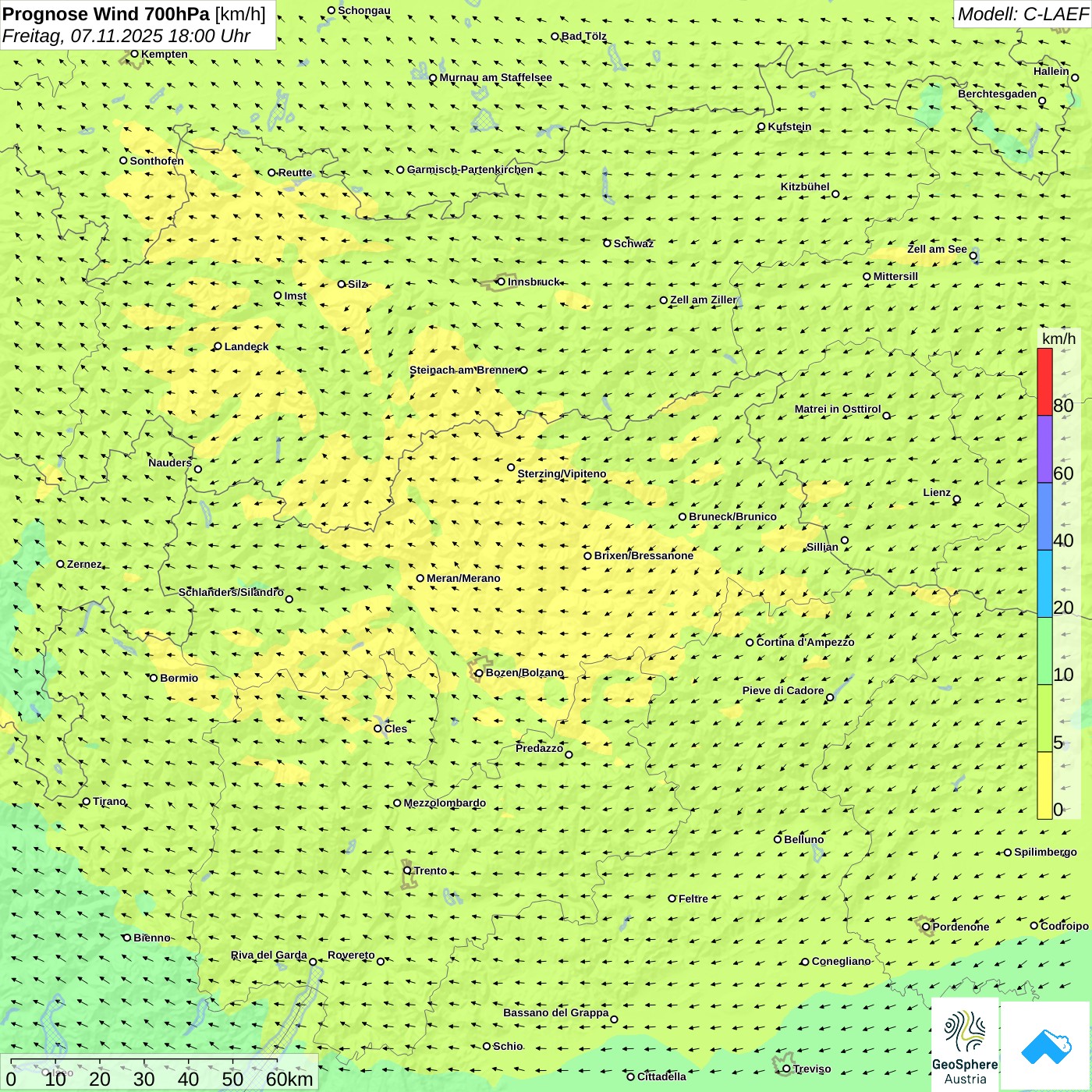This screenshot has width=1092, height=1092.
Task: Click the Zell am See marker
Action: (973, 255)
